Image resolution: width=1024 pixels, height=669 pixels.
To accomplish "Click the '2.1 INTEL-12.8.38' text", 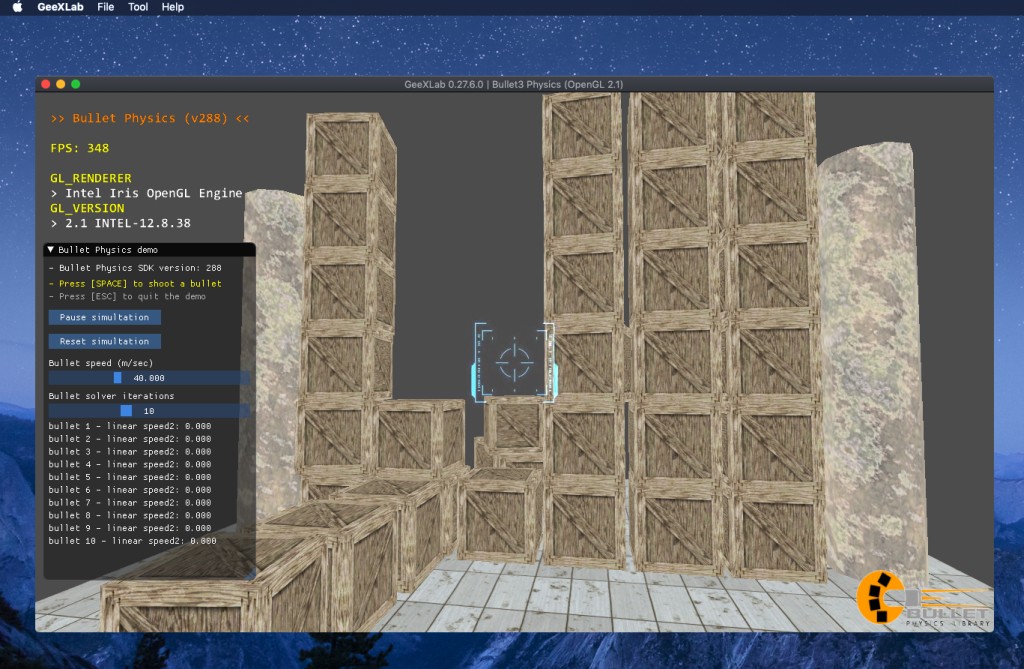I will pos(128,223).
